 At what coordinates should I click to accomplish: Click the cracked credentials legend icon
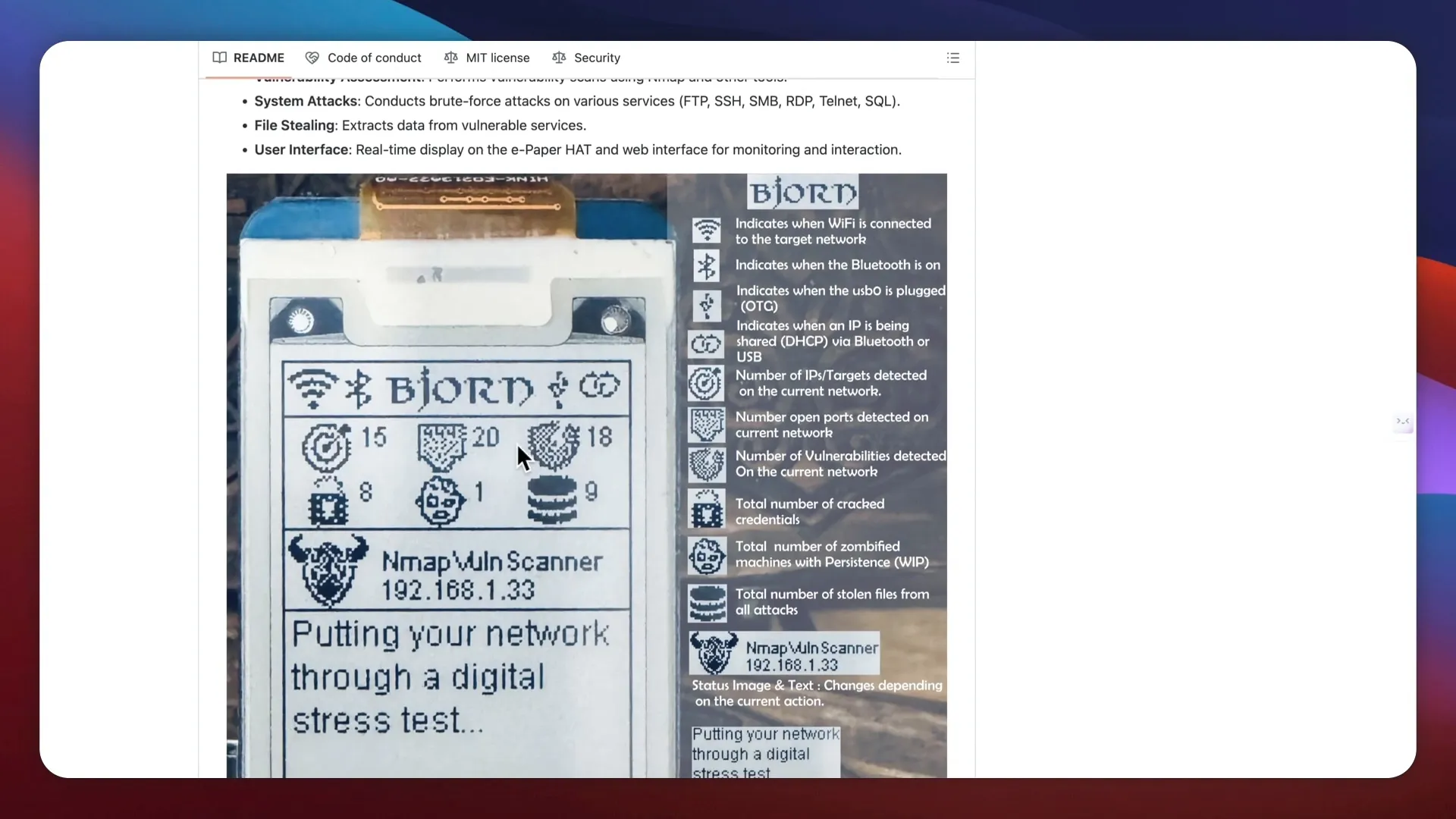(x=706, y=509)
